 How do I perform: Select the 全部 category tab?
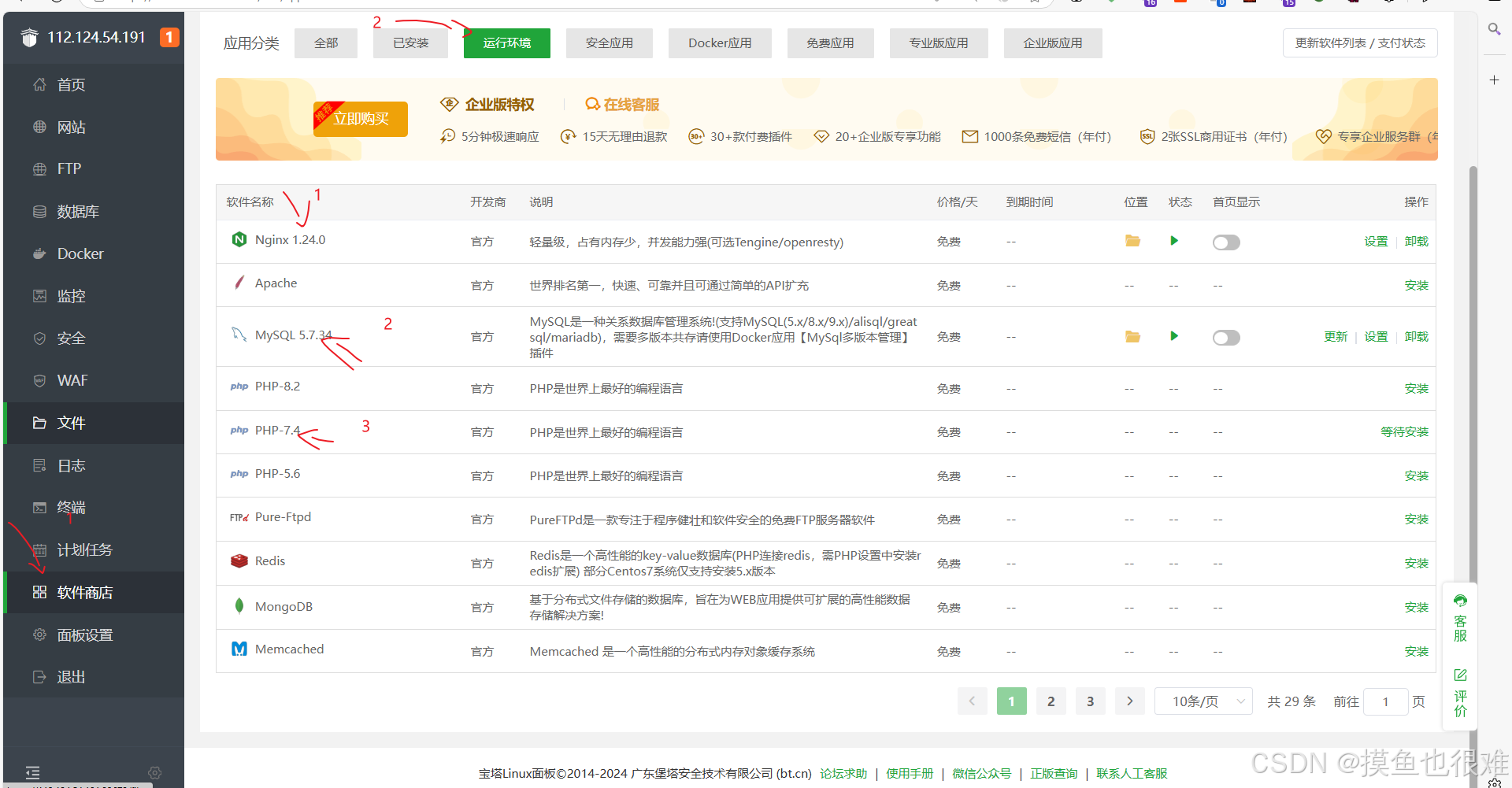326,43
